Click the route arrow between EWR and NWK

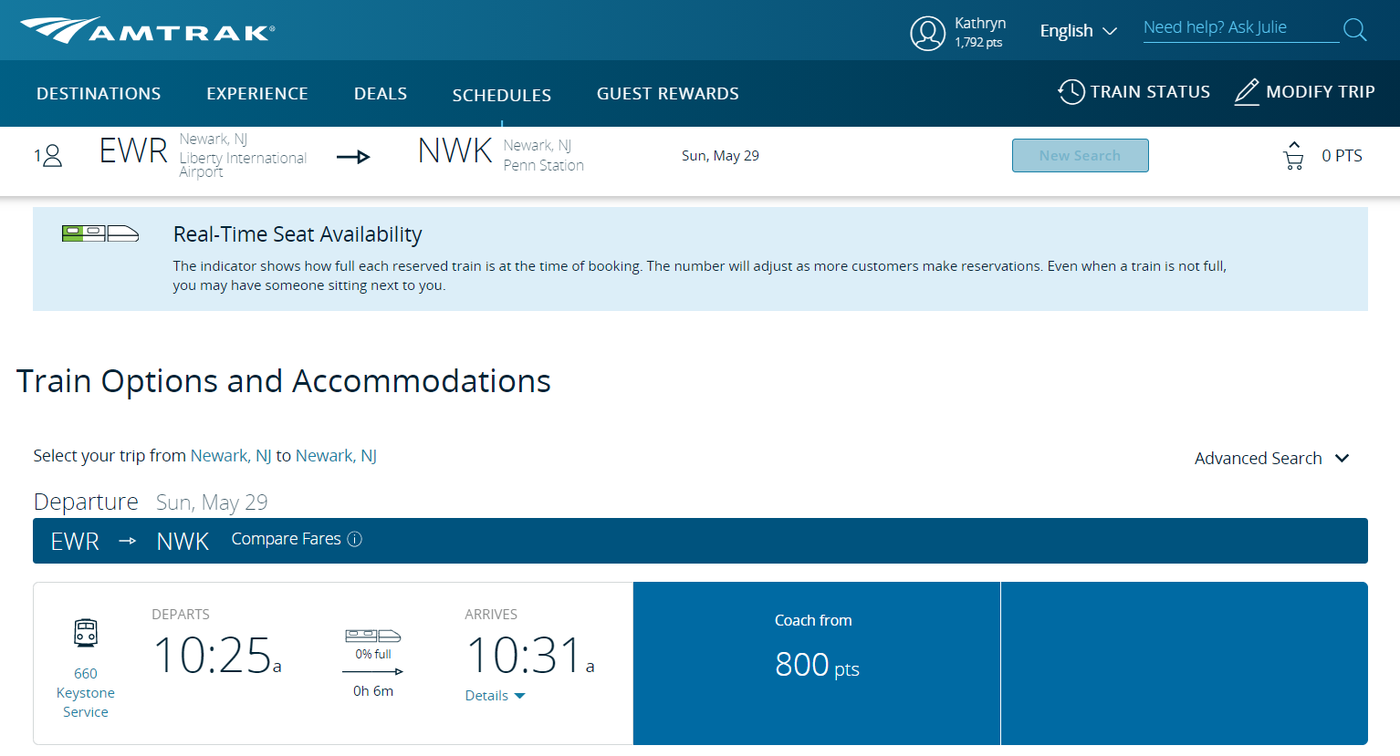353,156
